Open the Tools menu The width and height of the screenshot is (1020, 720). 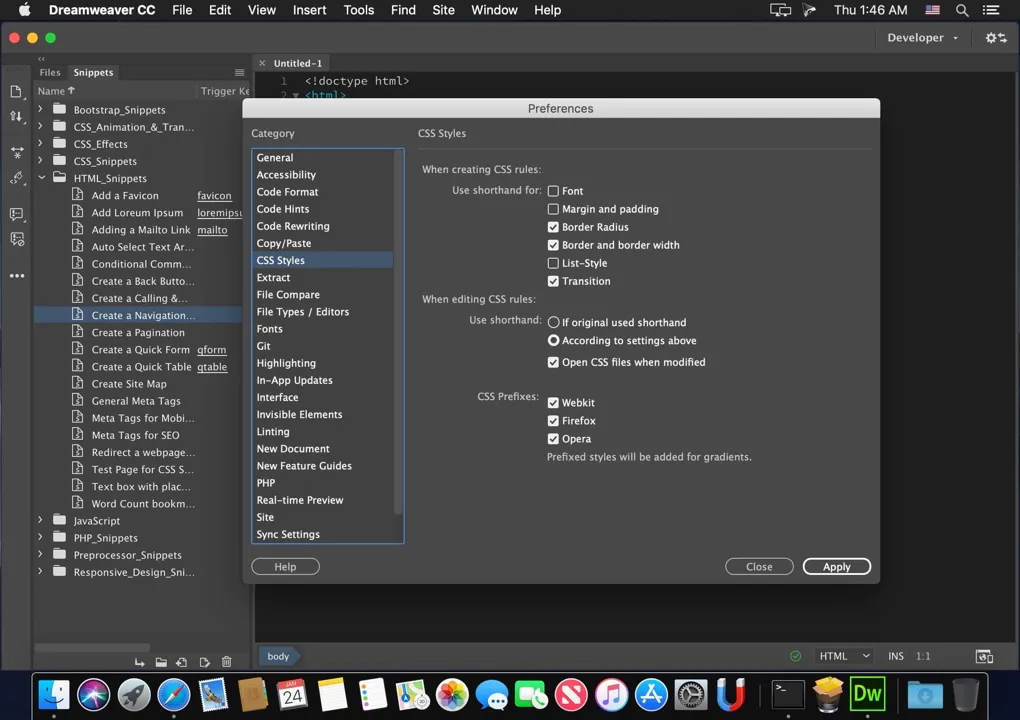[x=358, y=10]
